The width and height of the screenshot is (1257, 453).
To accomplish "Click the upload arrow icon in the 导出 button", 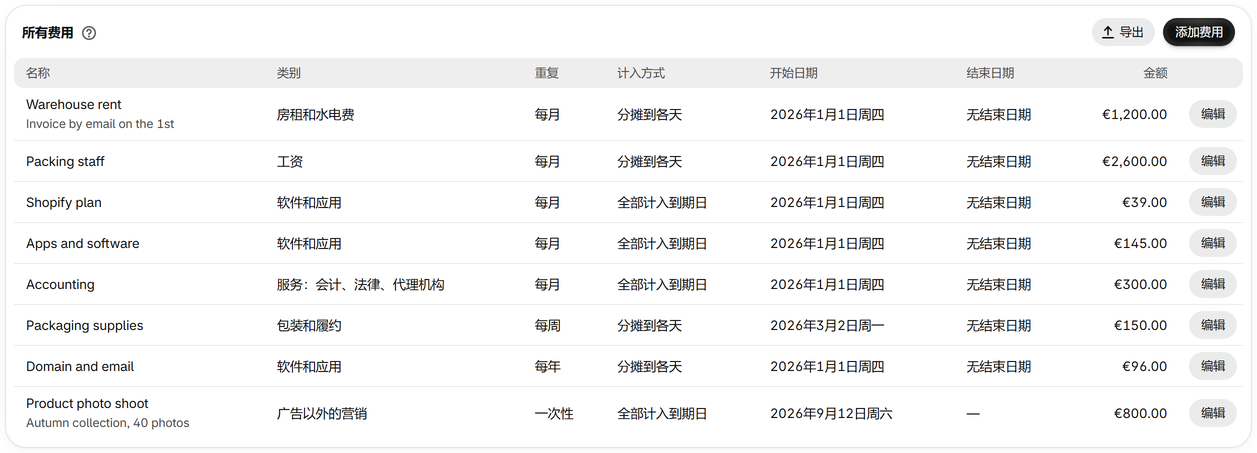I will [x=1108, y=33].
